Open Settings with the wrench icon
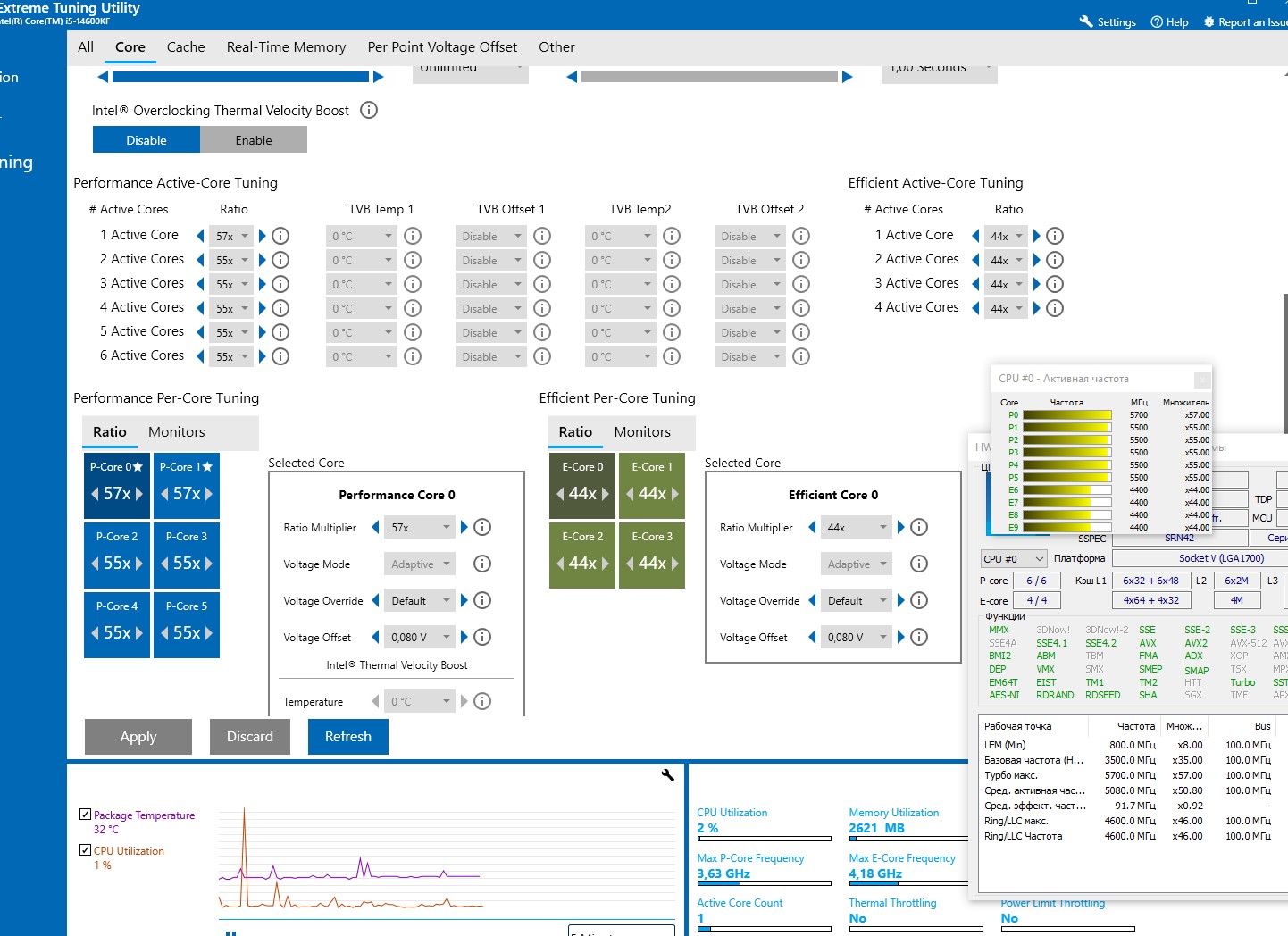This screenshot has width=1288, height=936. 1086,21
